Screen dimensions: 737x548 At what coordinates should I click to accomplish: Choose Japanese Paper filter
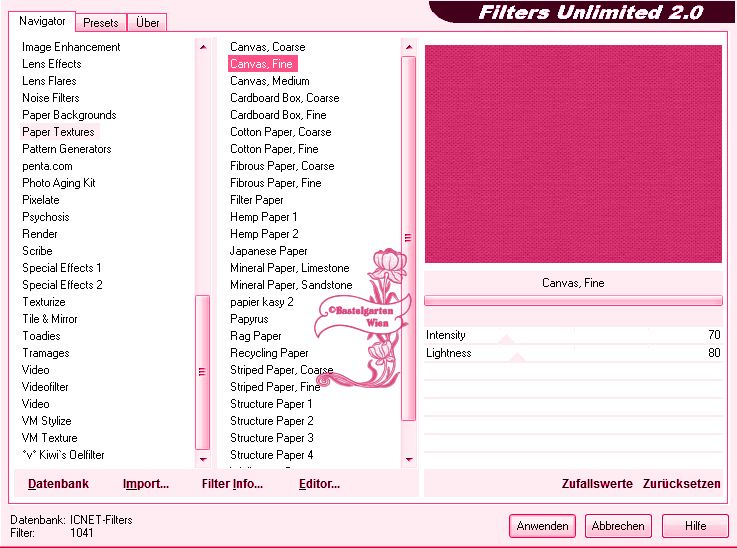coord(268,251)
